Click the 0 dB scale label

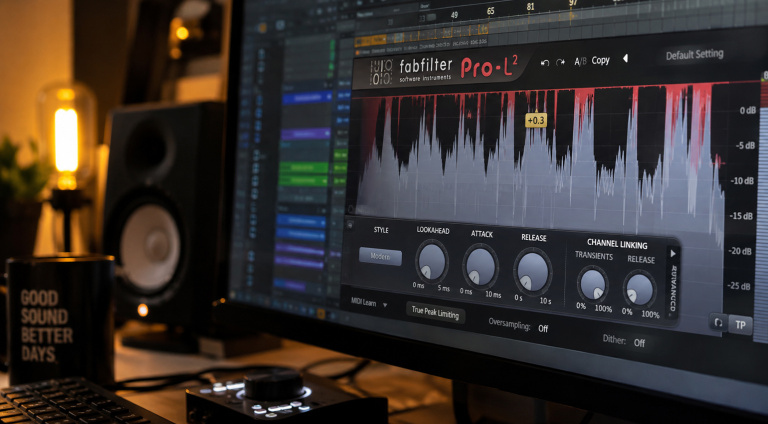click(748, 110)
